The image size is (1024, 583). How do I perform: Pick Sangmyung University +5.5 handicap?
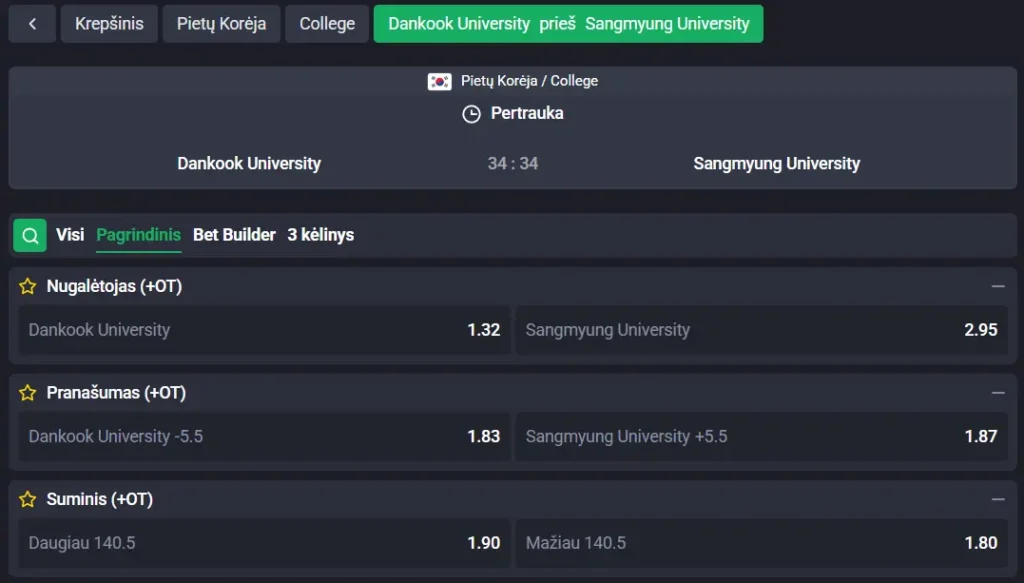pyautogui.click(x=761, y=436)
